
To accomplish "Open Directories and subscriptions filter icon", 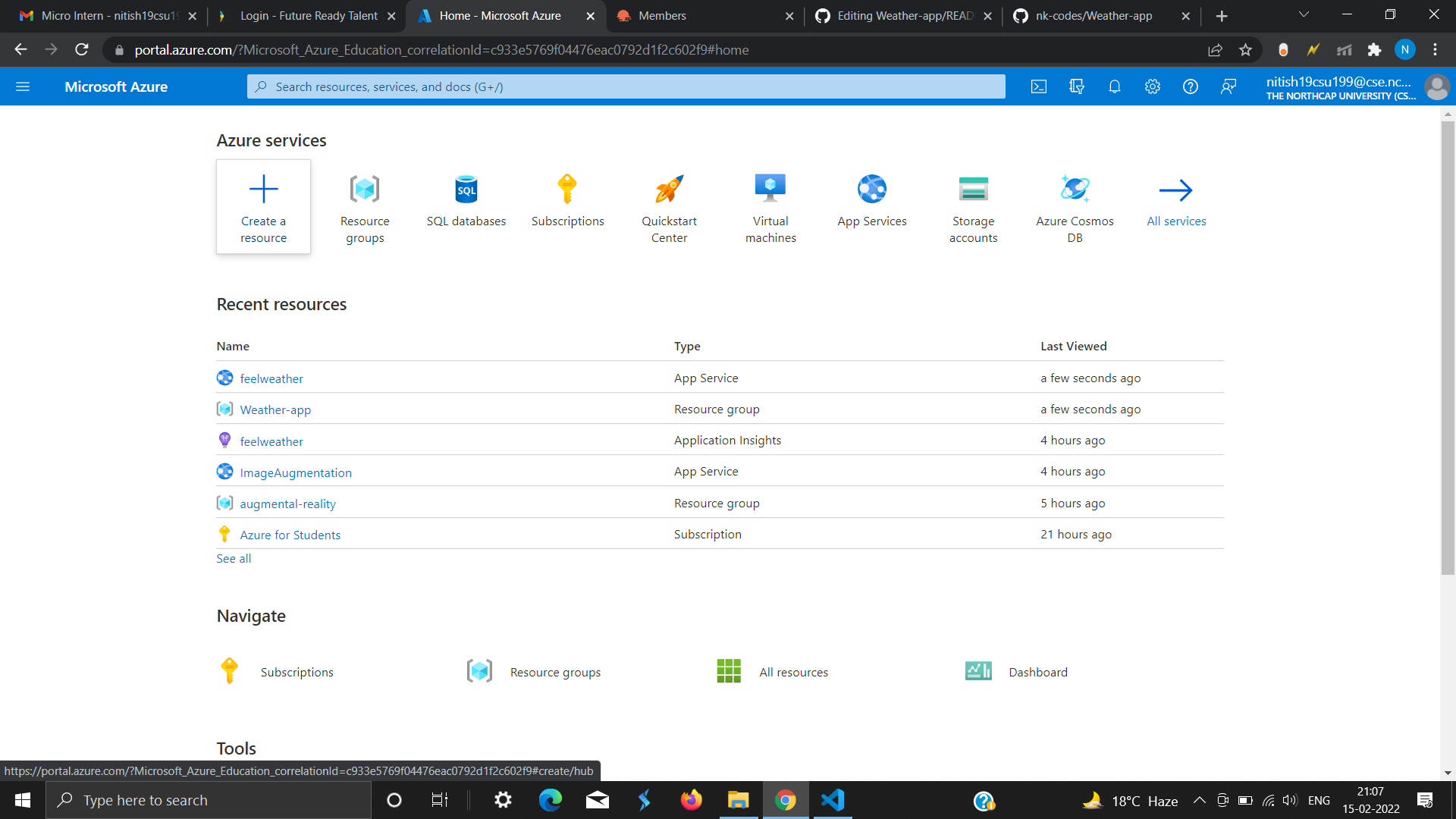I will click(x=1077, y=86).
